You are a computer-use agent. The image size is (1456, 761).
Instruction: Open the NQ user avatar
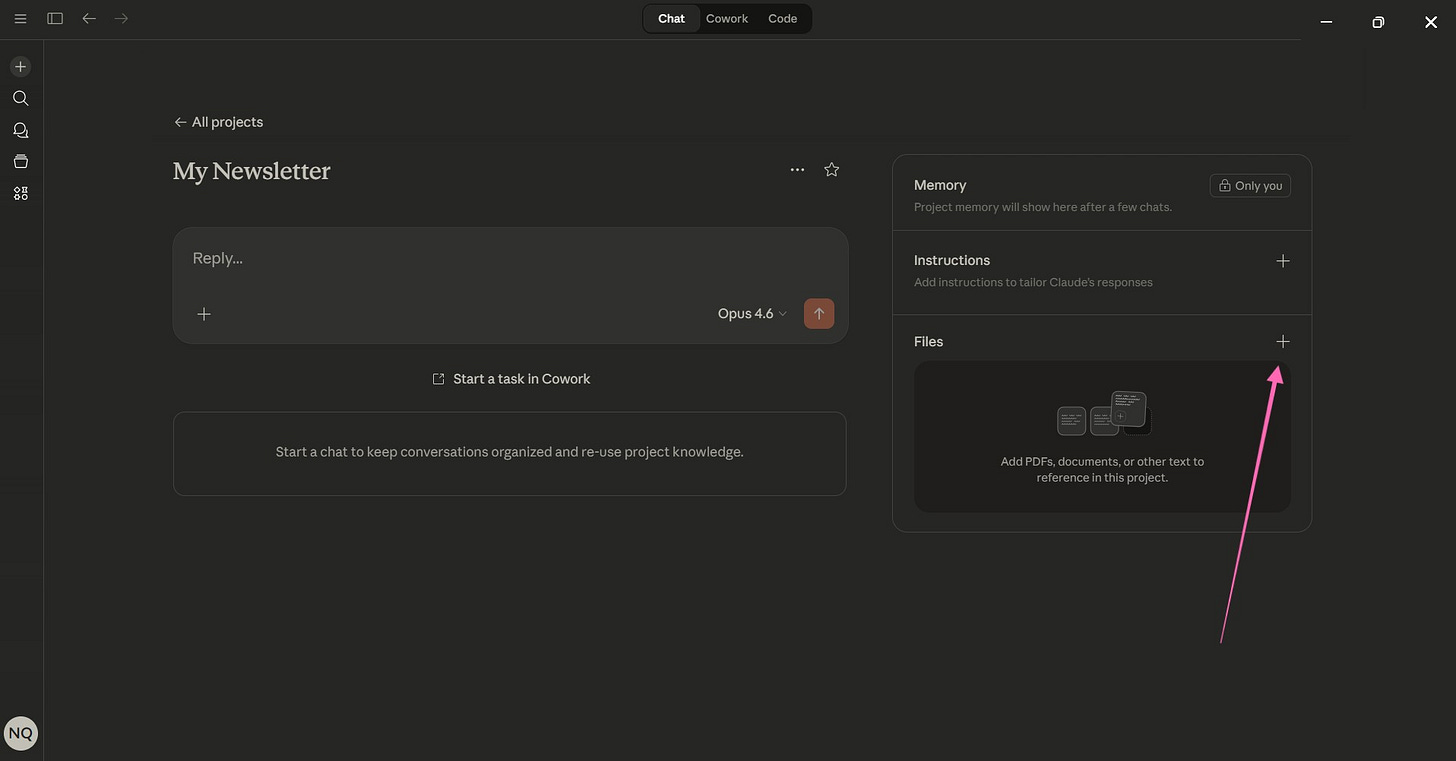pos(21,733)
